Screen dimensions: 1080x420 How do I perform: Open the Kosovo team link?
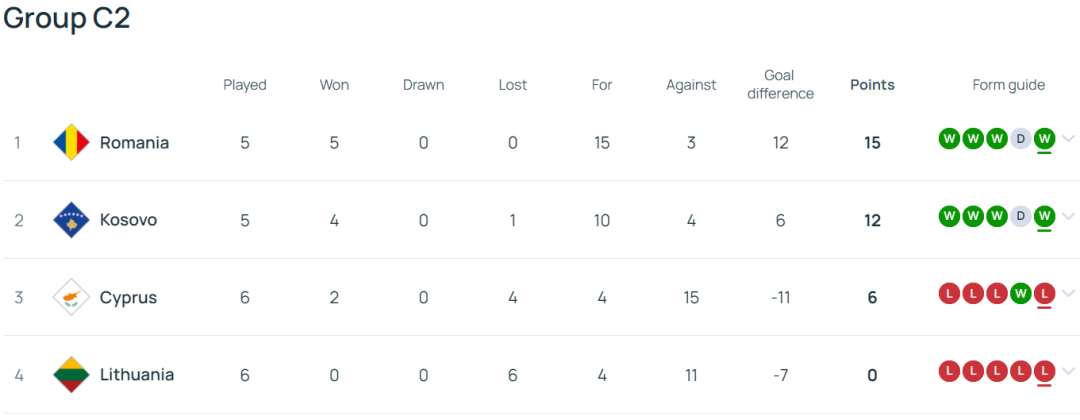(128, 220)
